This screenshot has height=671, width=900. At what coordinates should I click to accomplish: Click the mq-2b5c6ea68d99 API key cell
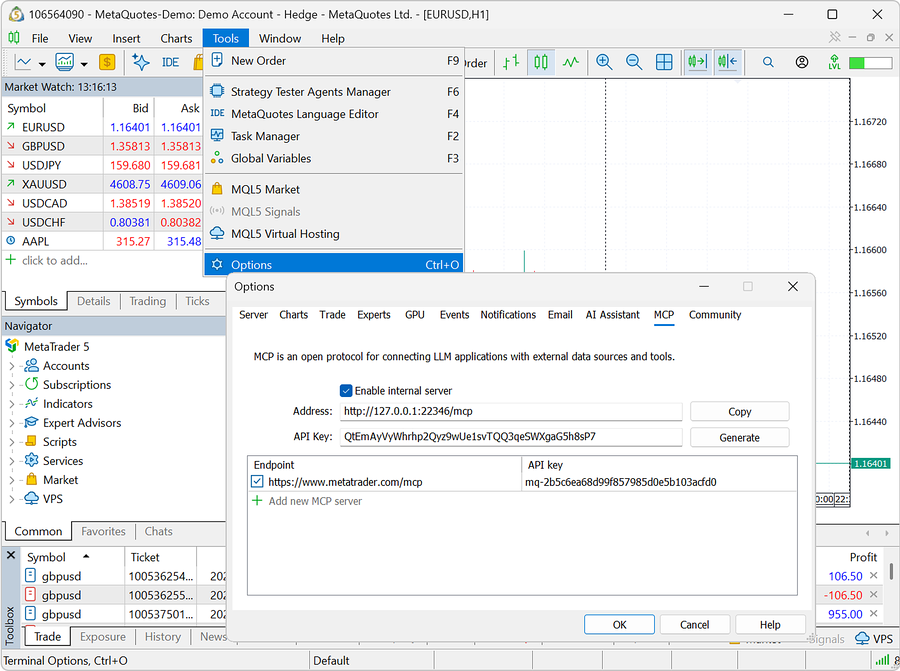(x=659, y=482)
